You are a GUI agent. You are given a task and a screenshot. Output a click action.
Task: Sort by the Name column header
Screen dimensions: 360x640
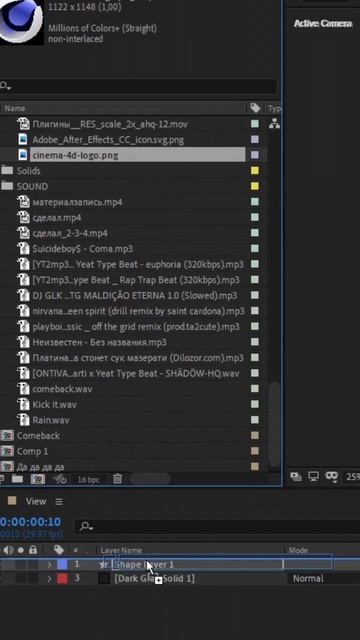[15, 108]
